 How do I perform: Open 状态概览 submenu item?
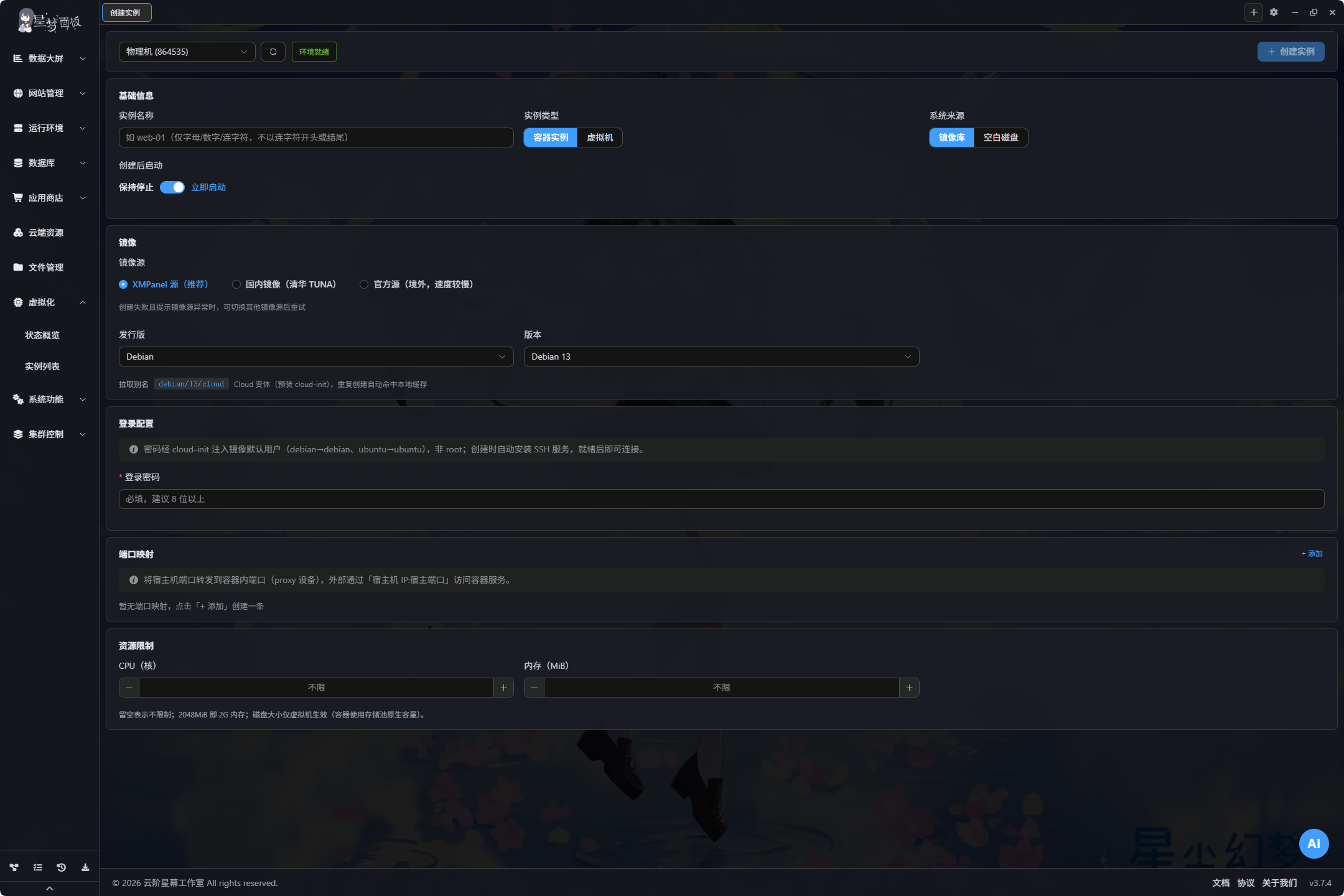click(42, 335)
